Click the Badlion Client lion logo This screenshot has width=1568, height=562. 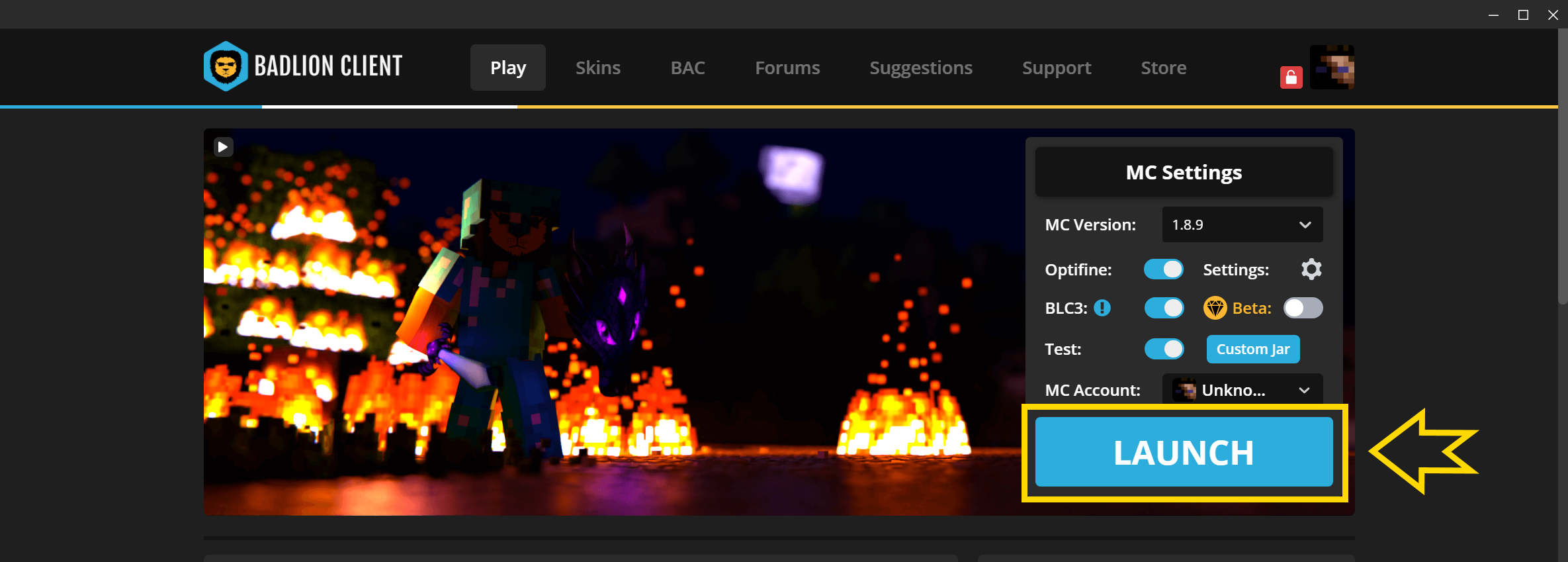[226, 66]
